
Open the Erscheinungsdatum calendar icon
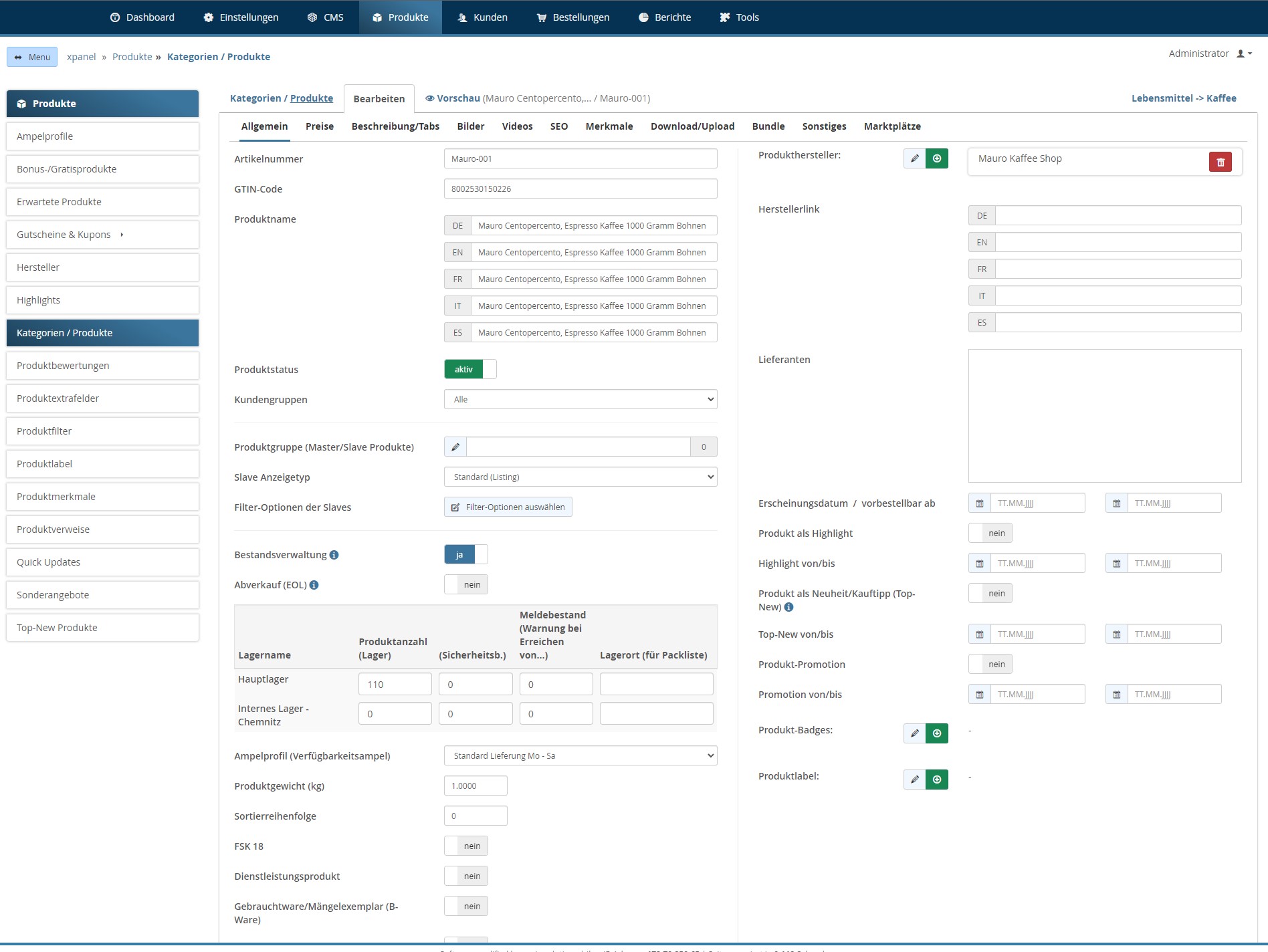980,503
